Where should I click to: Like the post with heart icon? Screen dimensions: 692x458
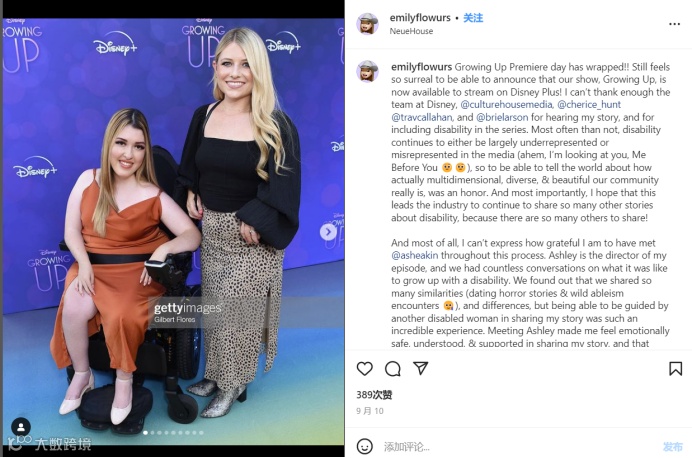pos(365,368)
